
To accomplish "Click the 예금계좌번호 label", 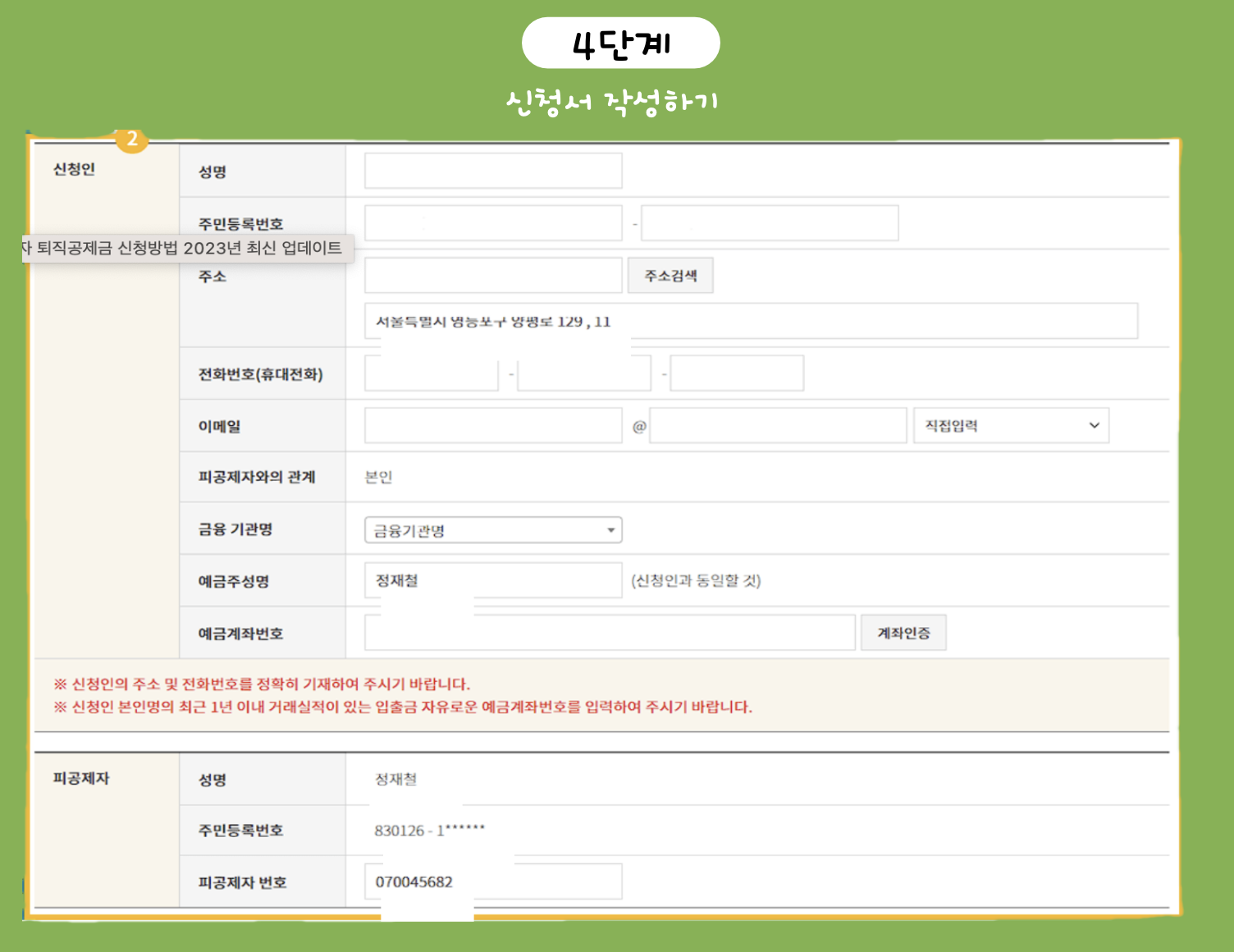I will point(241,634).
